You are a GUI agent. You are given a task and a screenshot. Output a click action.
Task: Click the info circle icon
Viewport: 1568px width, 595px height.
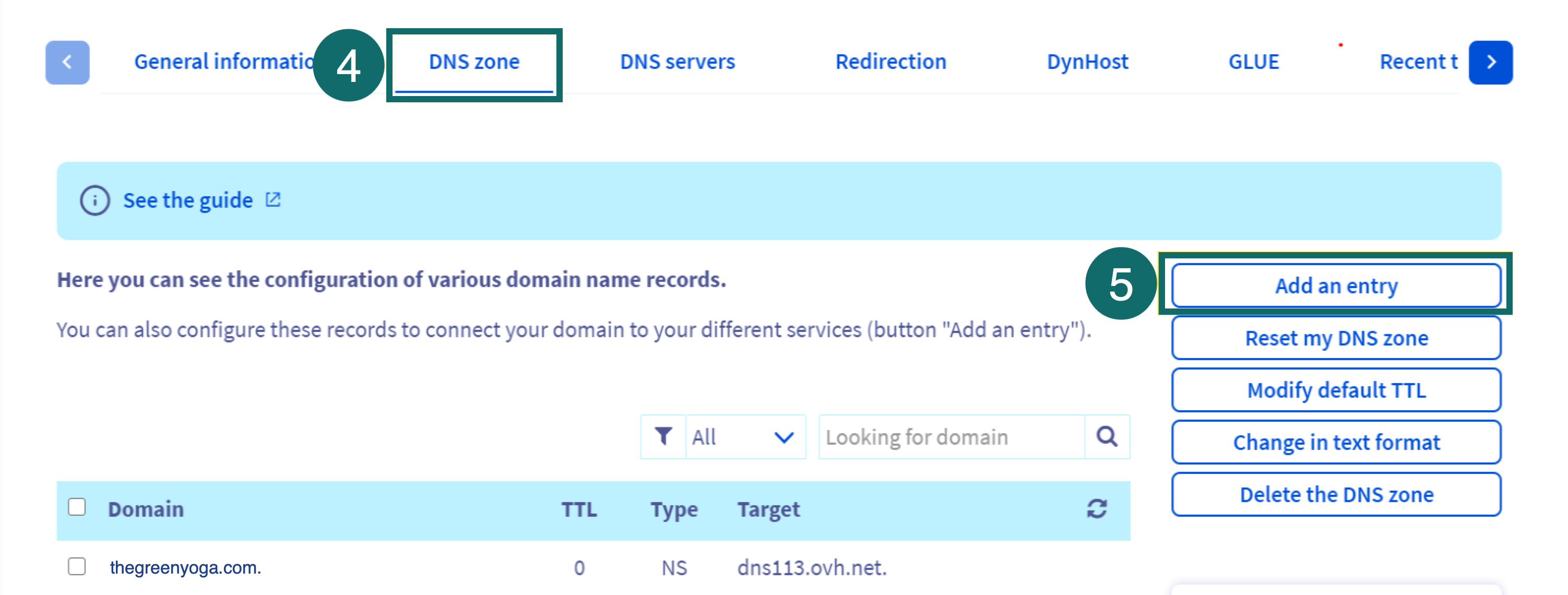click(95, 201)
